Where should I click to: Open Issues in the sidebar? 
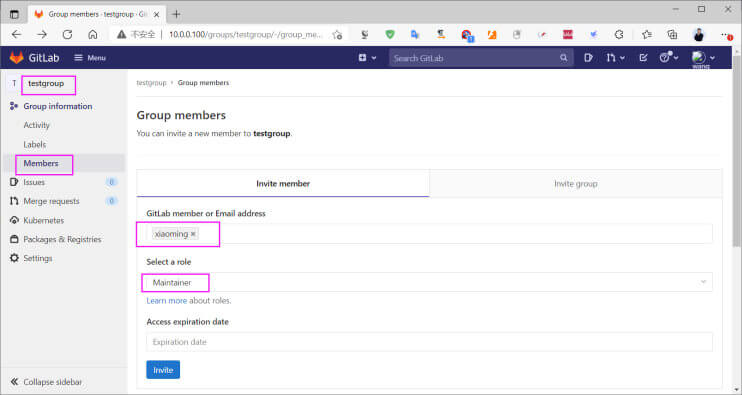point(34,182)
